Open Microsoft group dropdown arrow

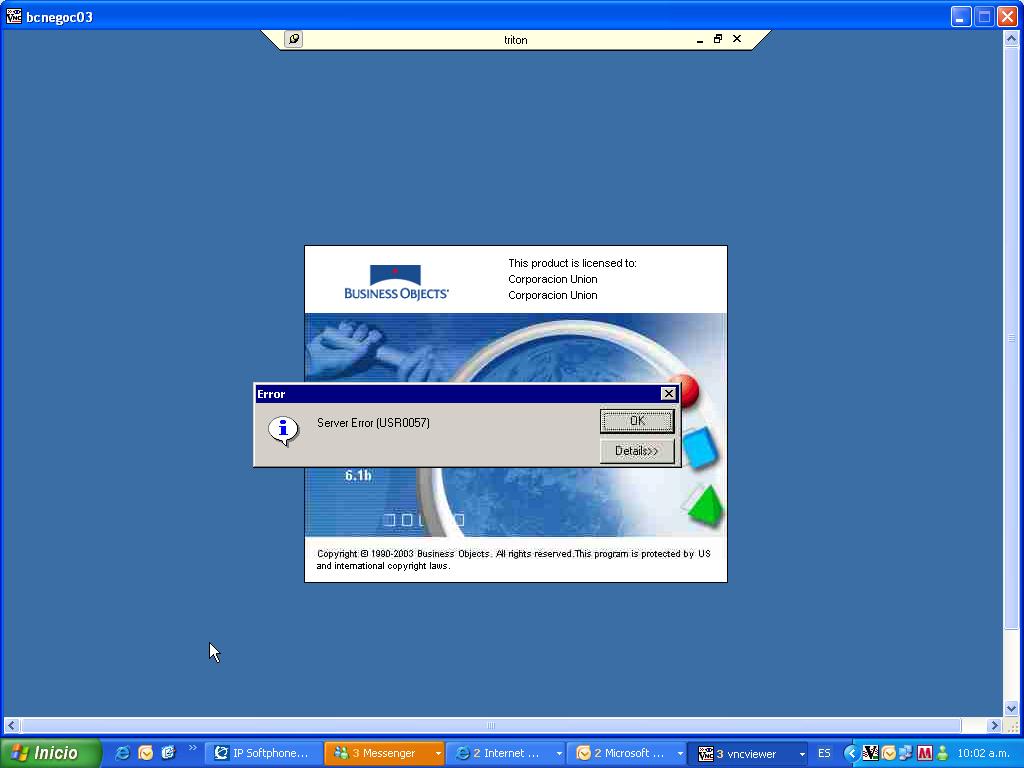680,754
